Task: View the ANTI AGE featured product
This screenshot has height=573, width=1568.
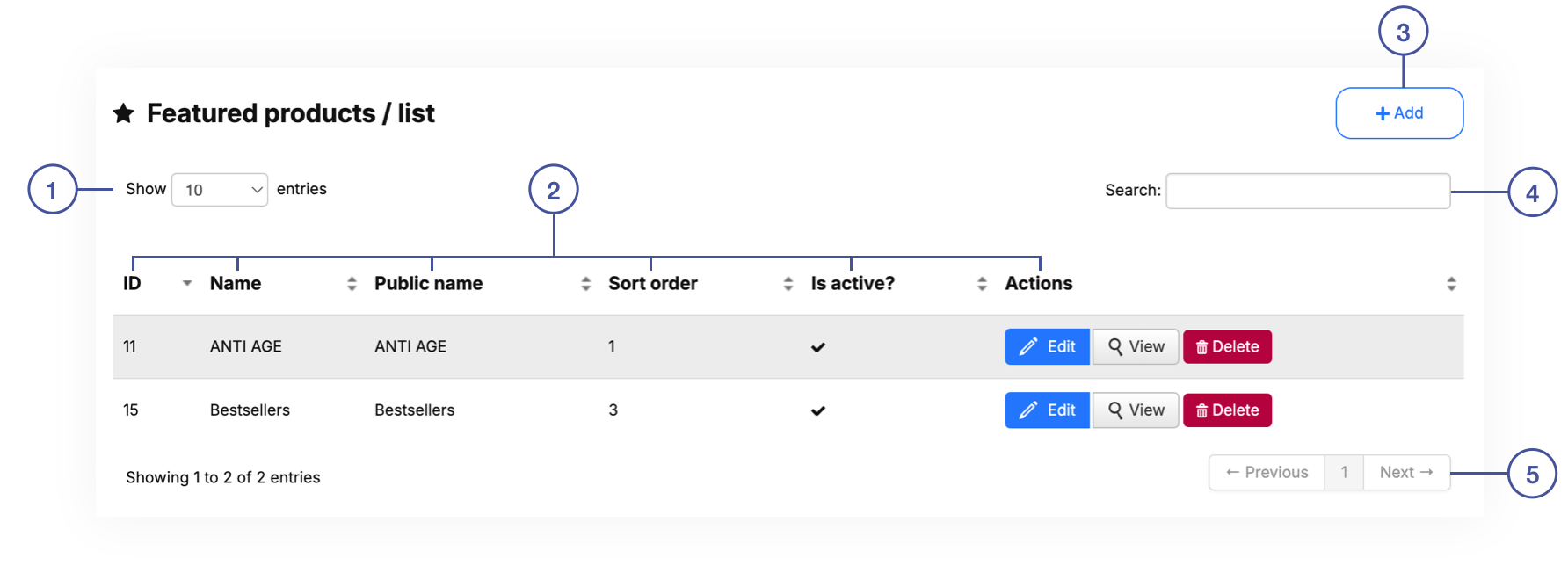Action: tap(1136, 346)
